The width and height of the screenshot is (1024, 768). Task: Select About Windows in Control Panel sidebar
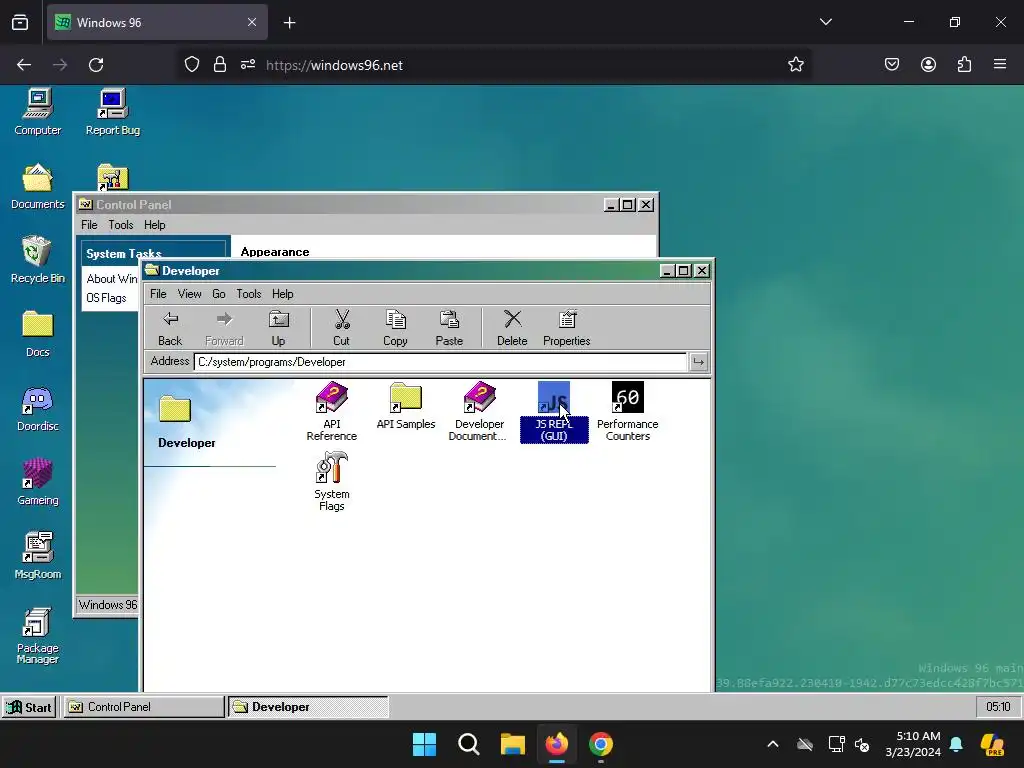coord(112,279)
